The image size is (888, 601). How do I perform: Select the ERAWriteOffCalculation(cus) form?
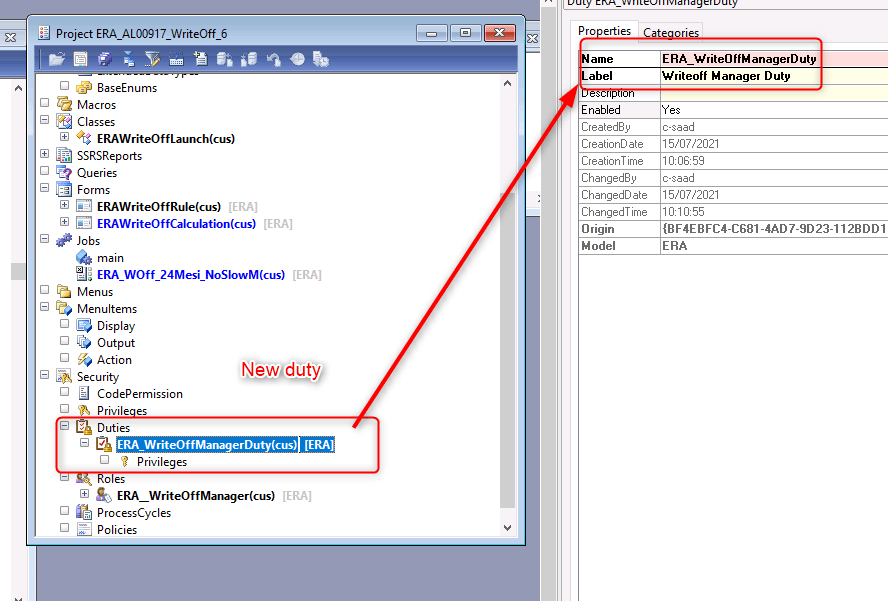[x=176, y=224]
